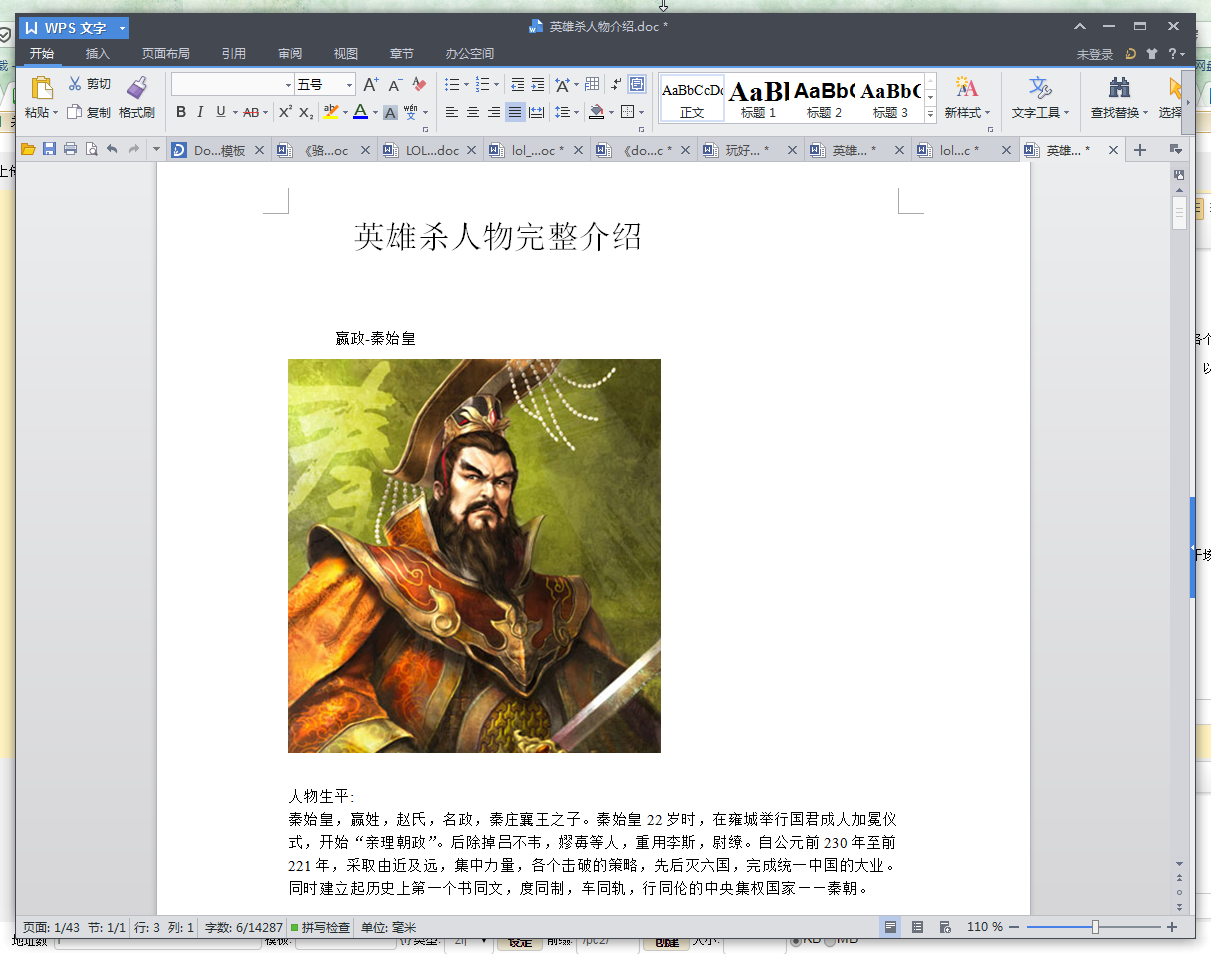The width and height of the screenshot is (1211, 954).
Task: Align text right
Action: pos(494,112)
